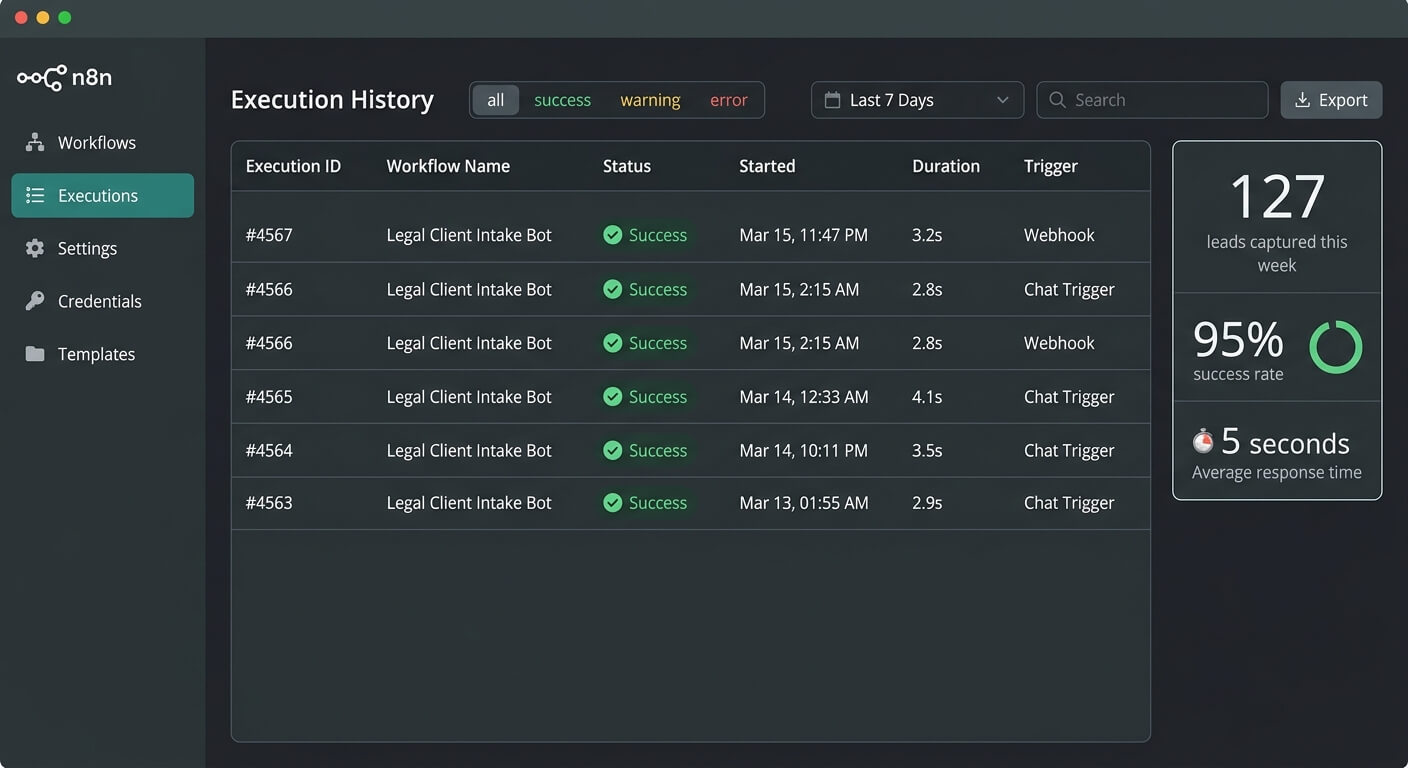
Task: Sort by Workflow Name column header
Action: [x=448, y=166]
